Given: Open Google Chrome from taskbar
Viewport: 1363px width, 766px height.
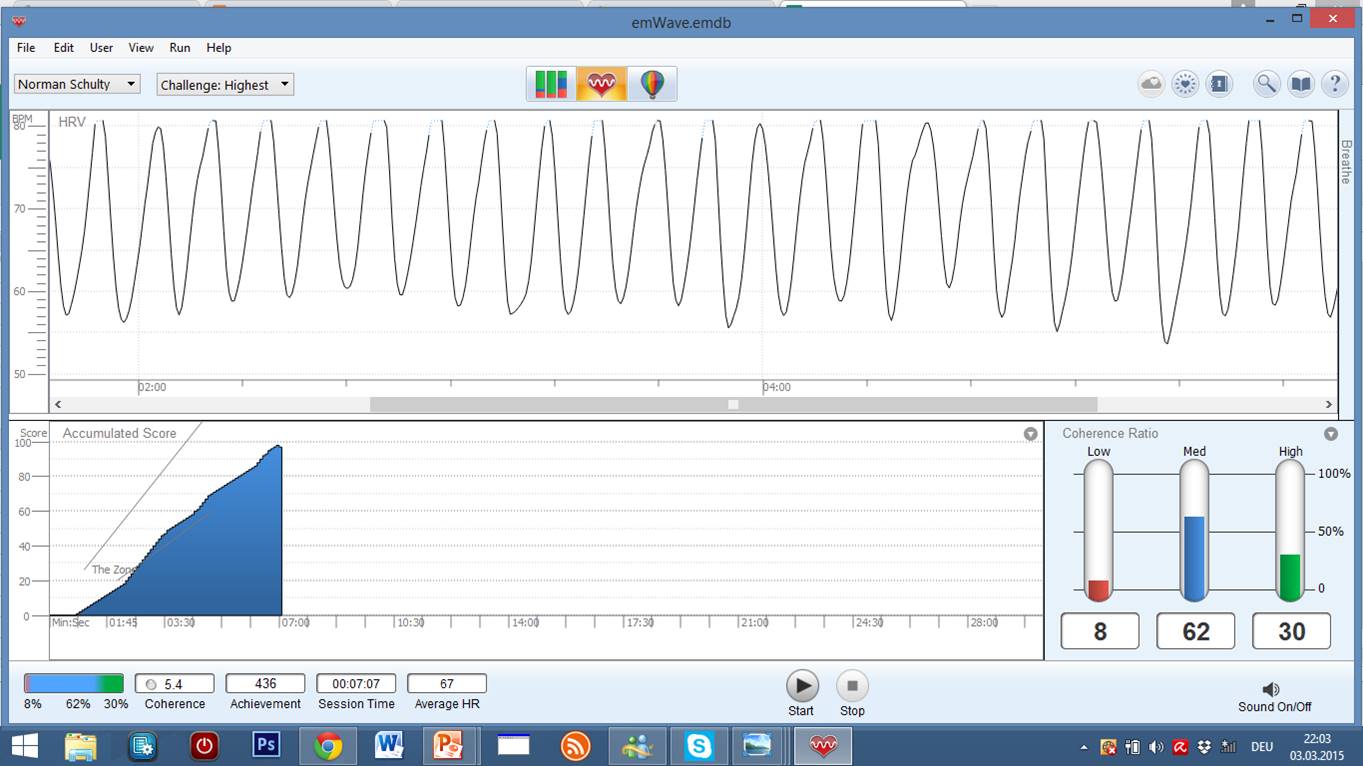Looking at the screenshot, I should (x=328, y=746).
